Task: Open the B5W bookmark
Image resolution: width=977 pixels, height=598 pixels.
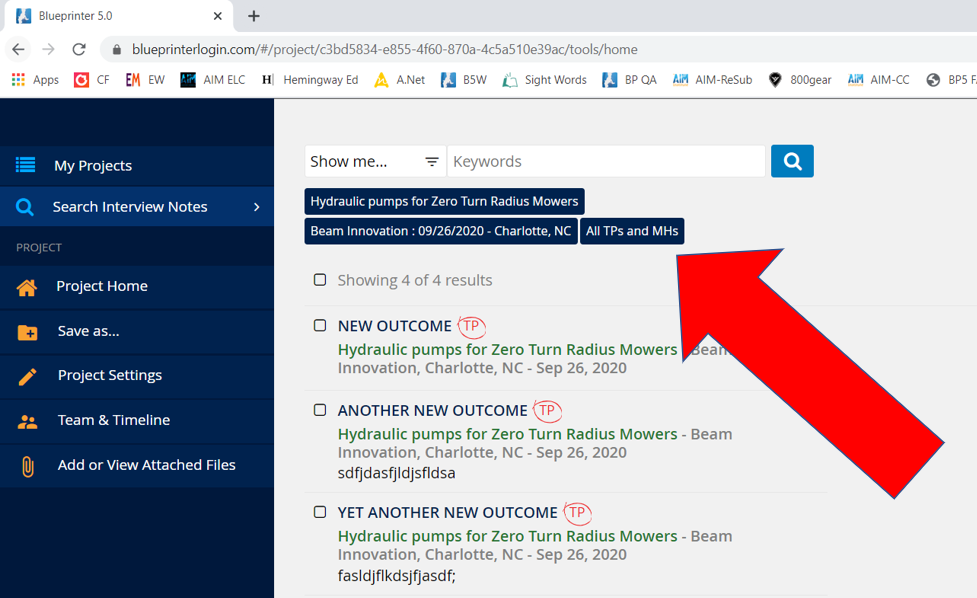Action: tap(464, 80)
